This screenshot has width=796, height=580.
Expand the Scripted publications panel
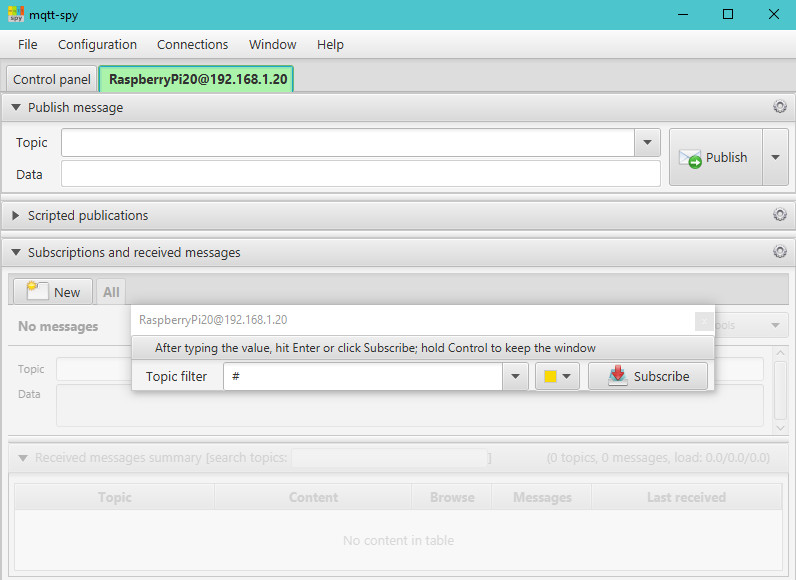[x=16, y=216]
